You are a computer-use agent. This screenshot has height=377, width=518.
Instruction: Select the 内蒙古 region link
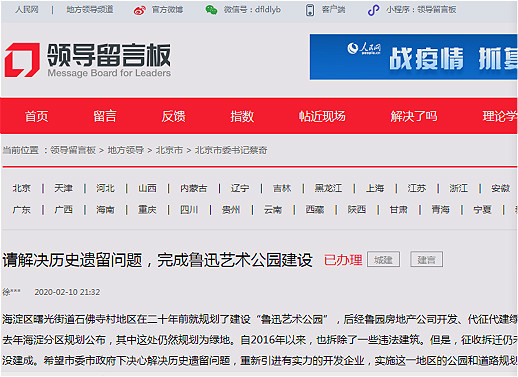click(x=194, y=188)
